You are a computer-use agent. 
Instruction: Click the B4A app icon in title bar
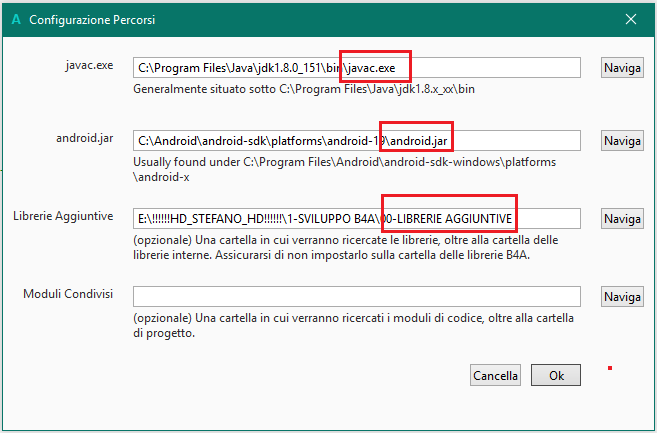tap(16, 19)
